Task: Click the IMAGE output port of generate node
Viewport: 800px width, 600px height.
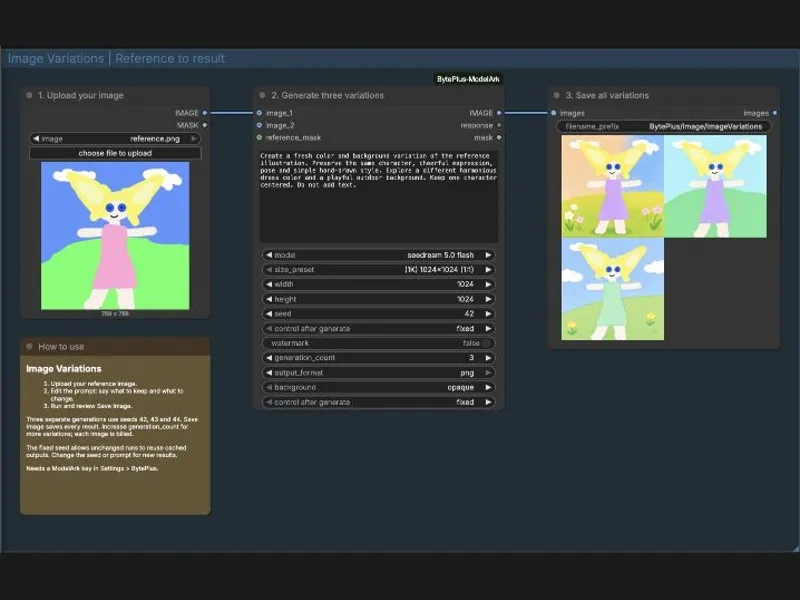Action: [x=499, y=113]
